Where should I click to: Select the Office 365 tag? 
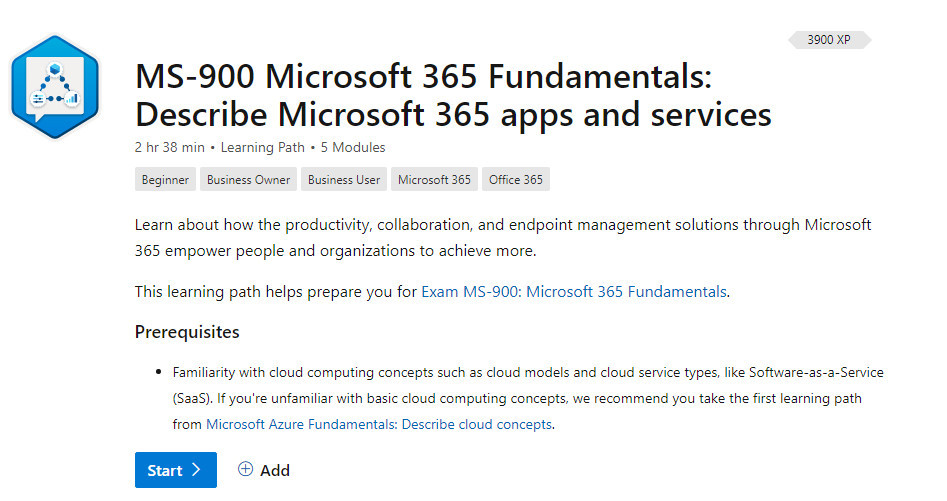[x=516, y=179]
